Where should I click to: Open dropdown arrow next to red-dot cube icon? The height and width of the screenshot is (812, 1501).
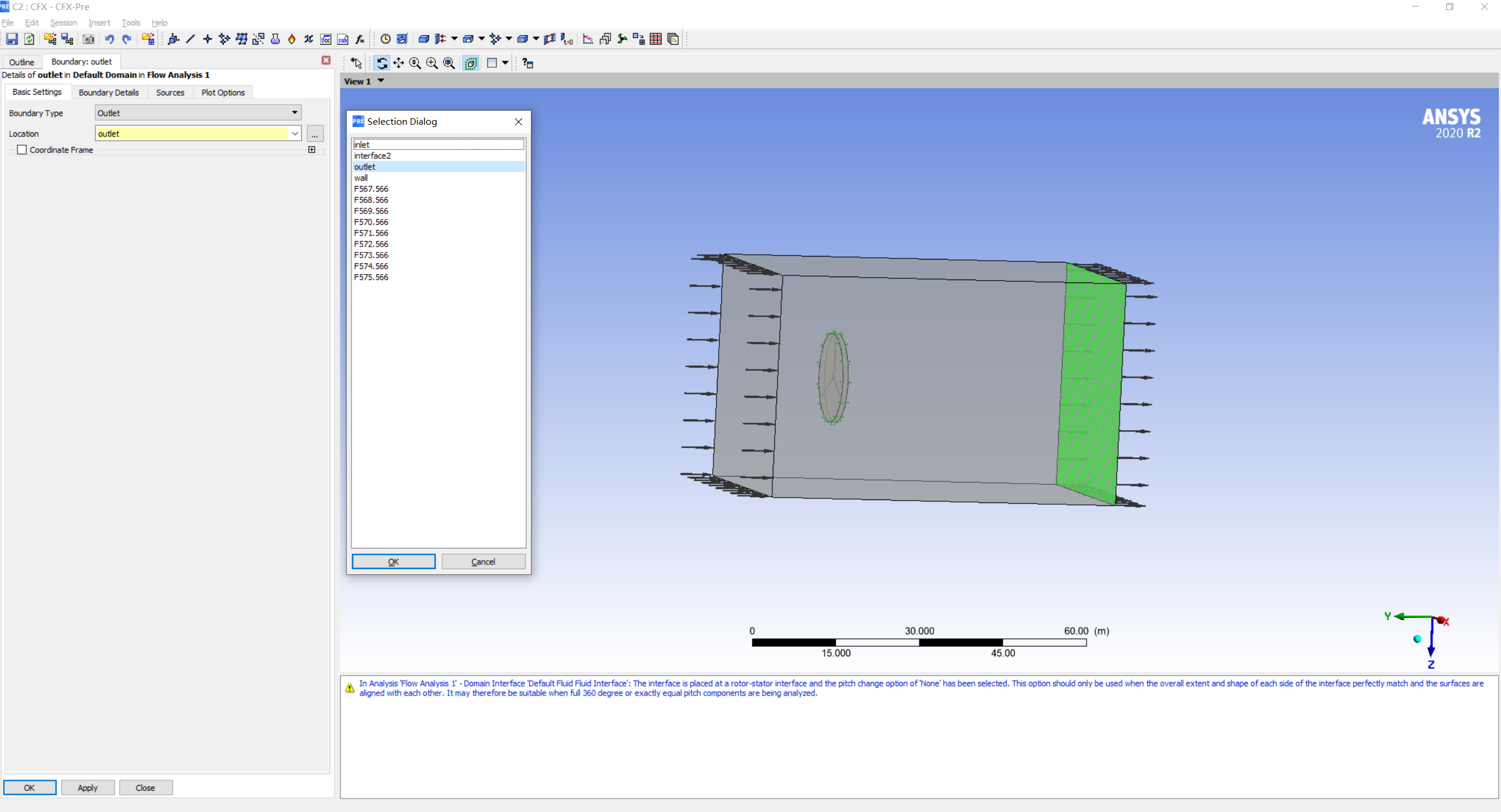[x=536, y=39]
